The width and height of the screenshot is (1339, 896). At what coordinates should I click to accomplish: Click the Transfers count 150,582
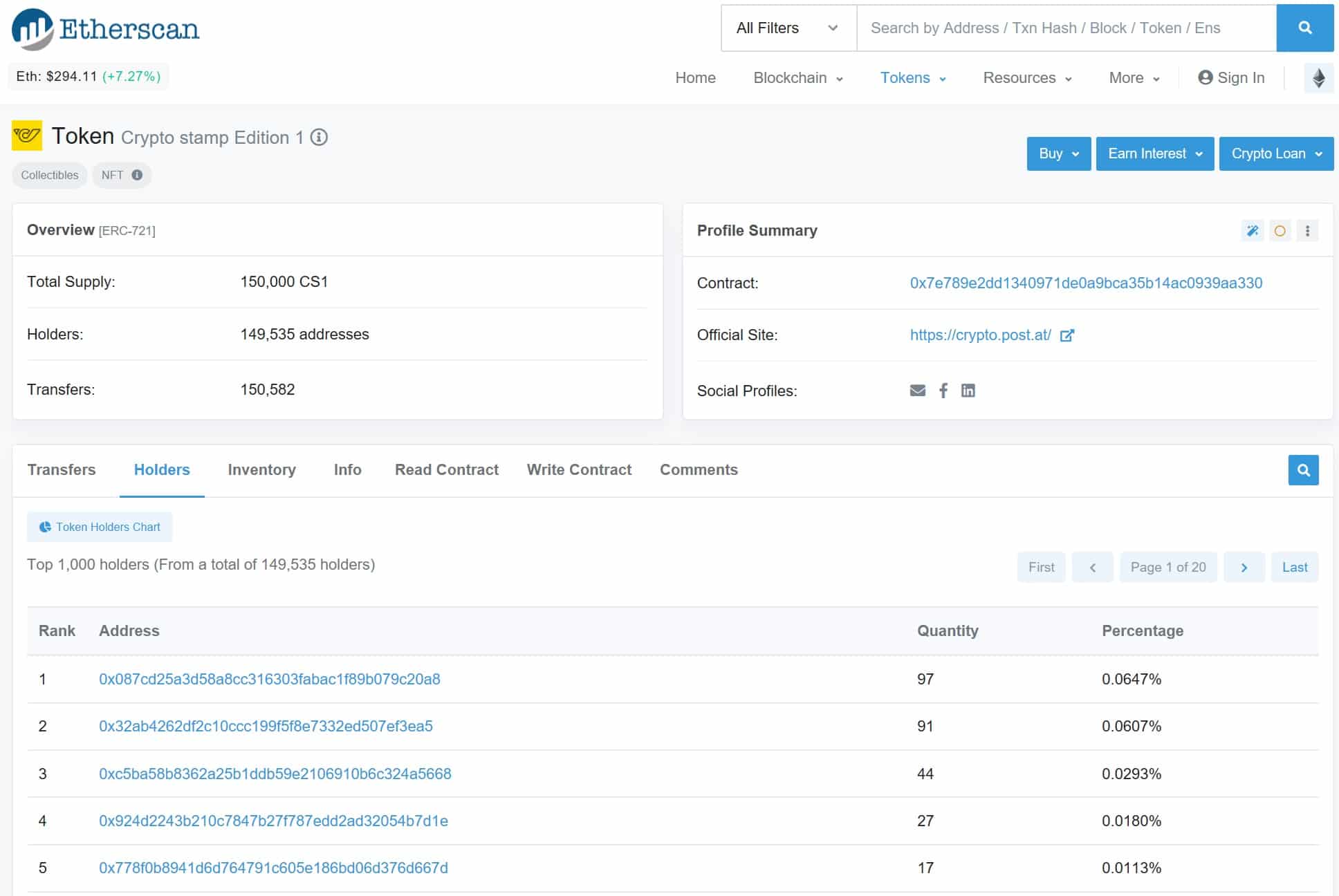click(x=268, y=389)
